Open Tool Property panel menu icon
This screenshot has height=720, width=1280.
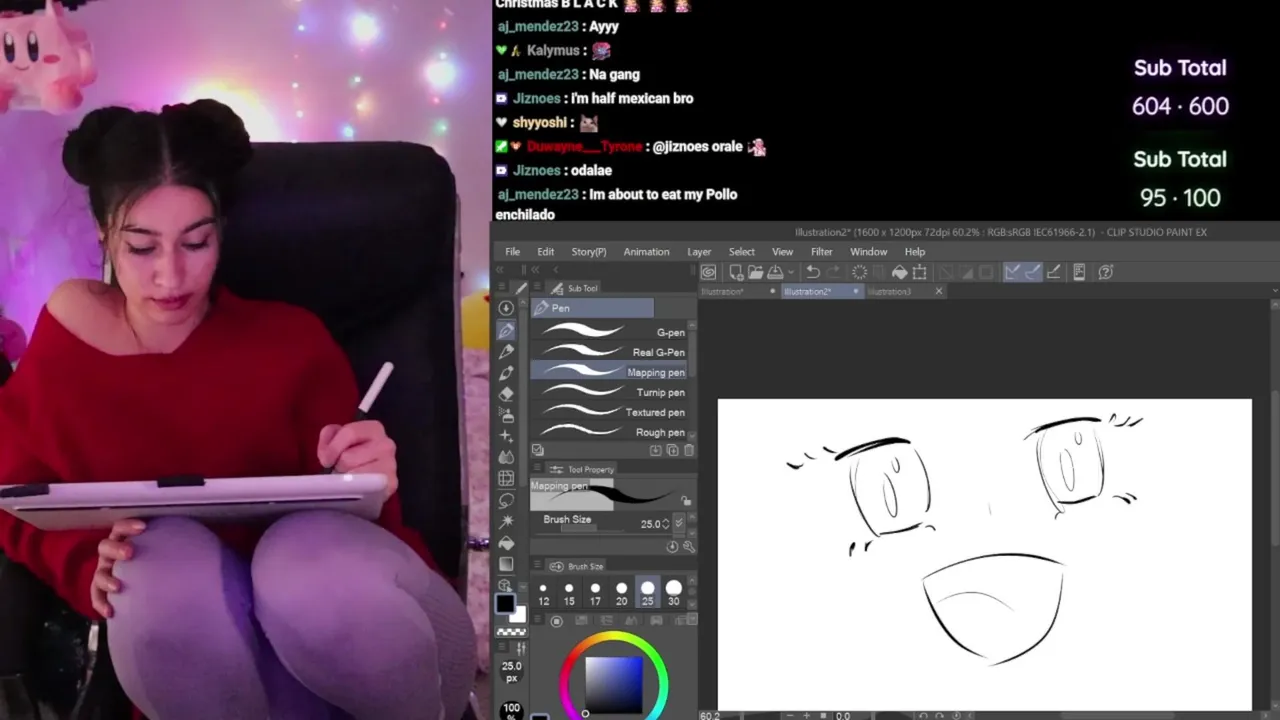click(537, 469)
